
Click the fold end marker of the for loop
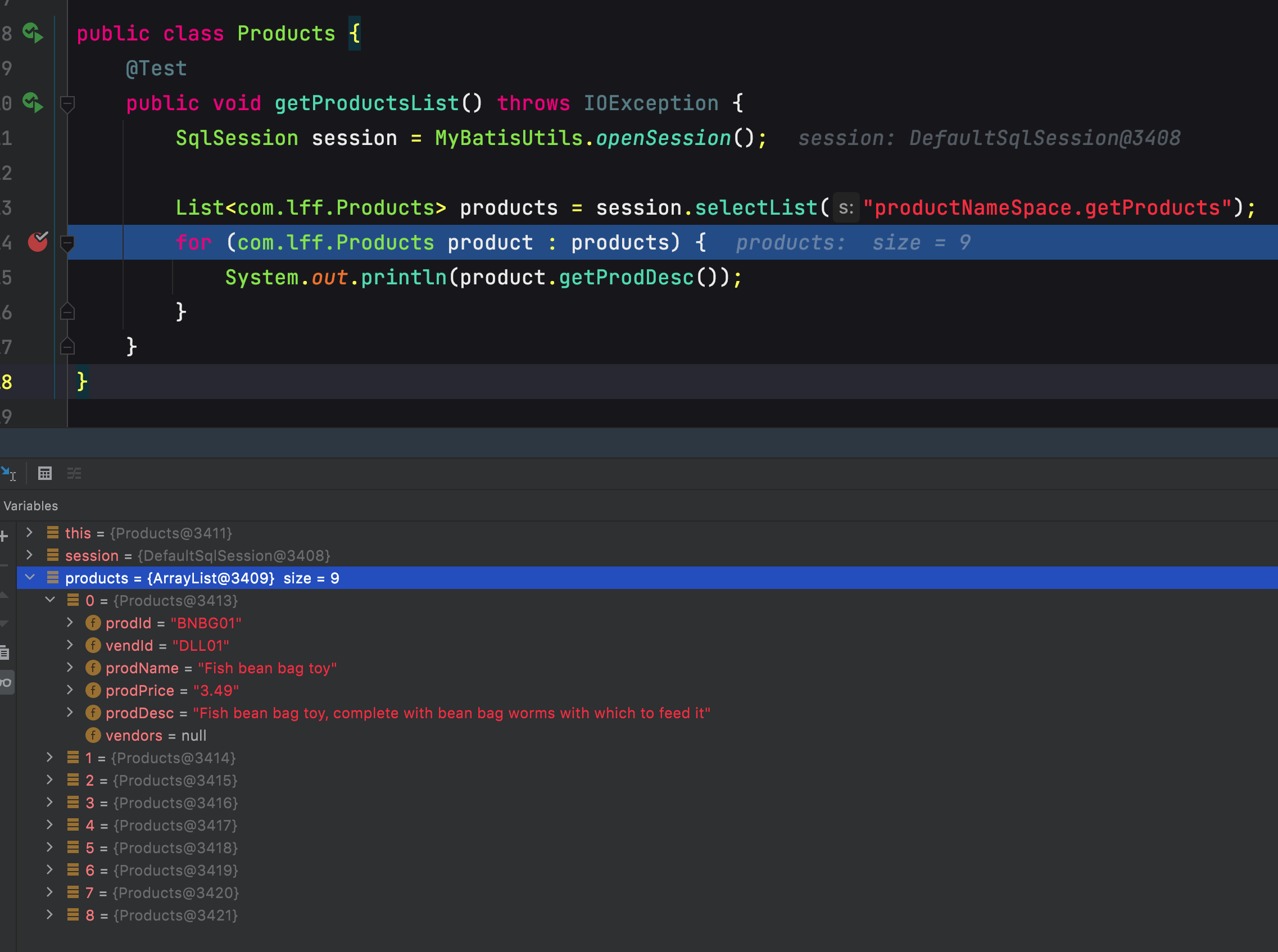coord(67,312)
